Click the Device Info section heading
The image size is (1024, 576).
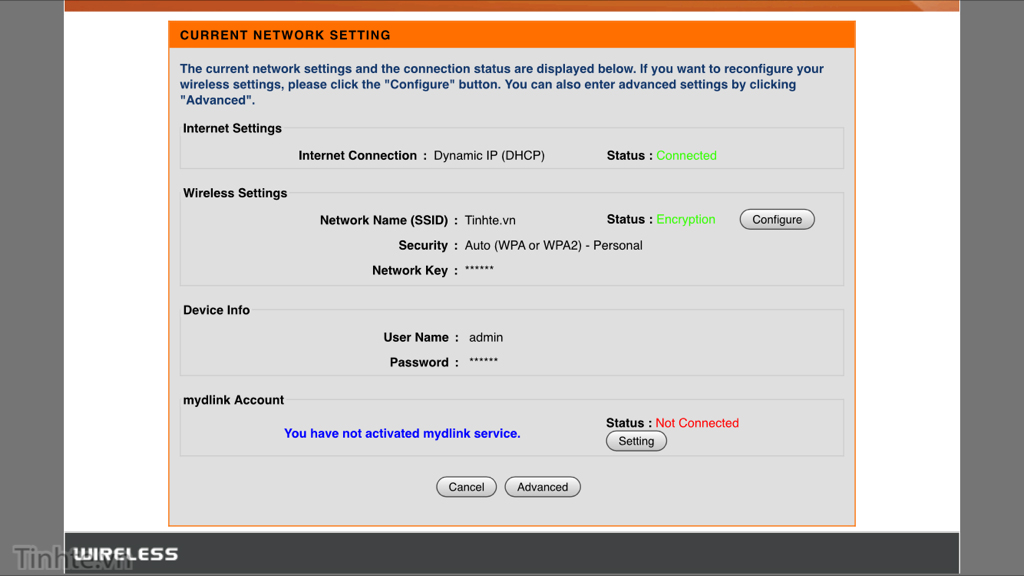tap(216, 310)
